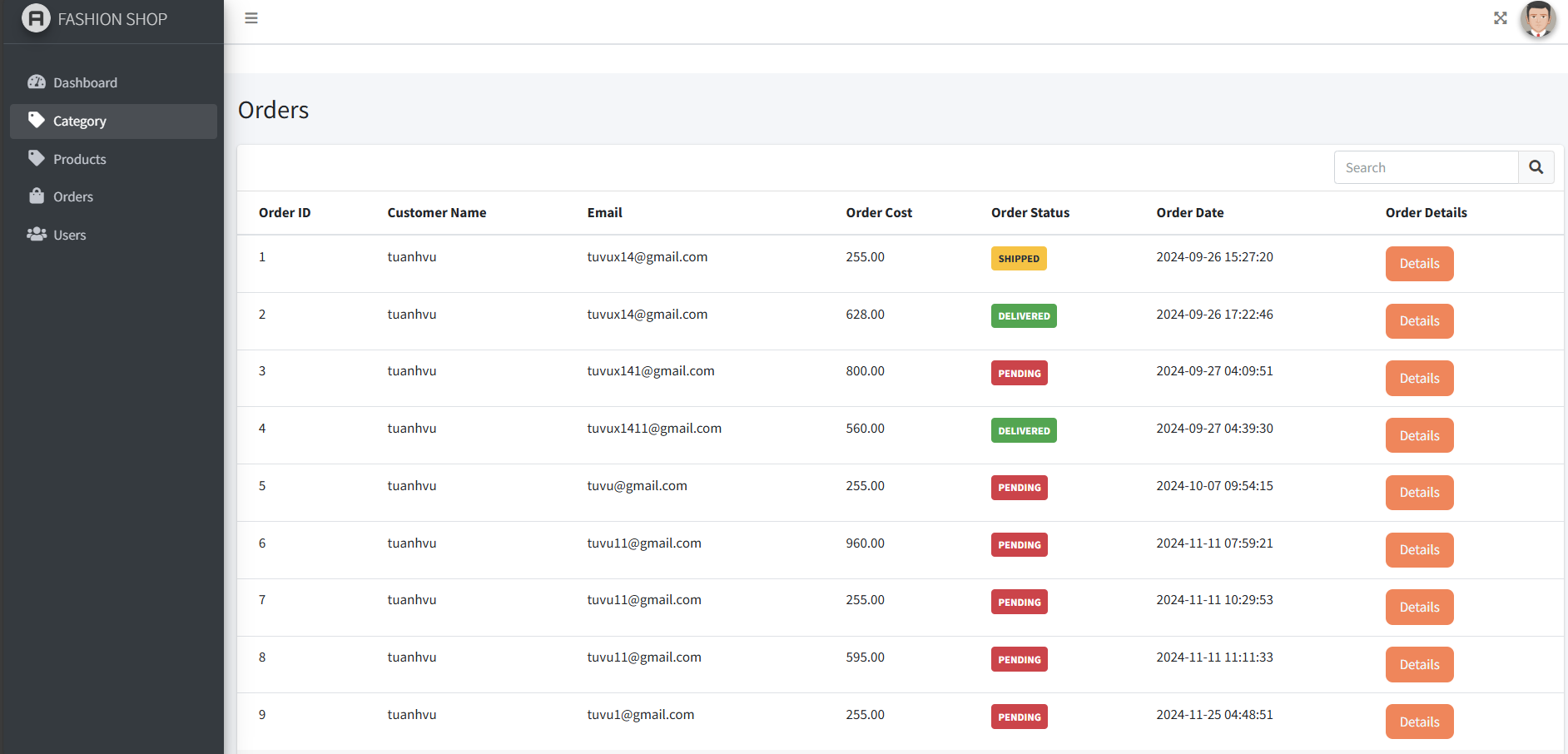Click the fullscreen expand icon

tap(1501, 18)
